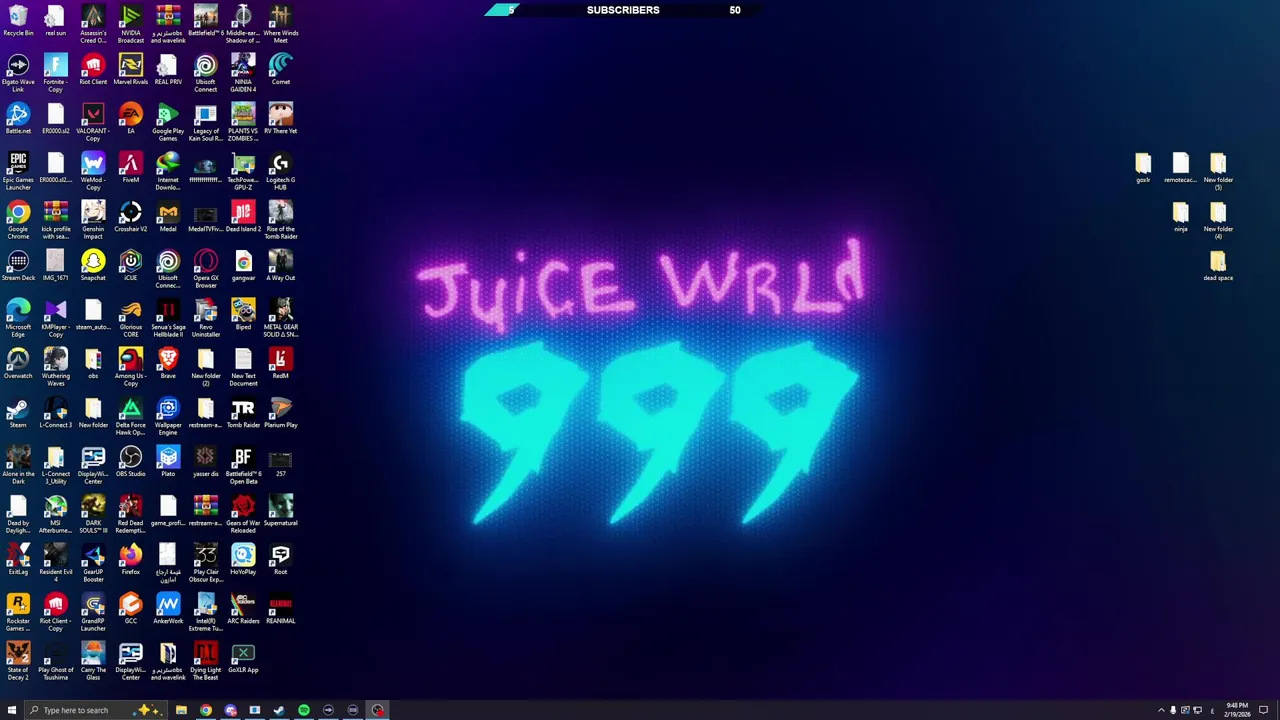Image resolution: width=1280 pixels, height=720 pixels.
Task: Open Elgato Wave Link shortcut
Action: 18,73
